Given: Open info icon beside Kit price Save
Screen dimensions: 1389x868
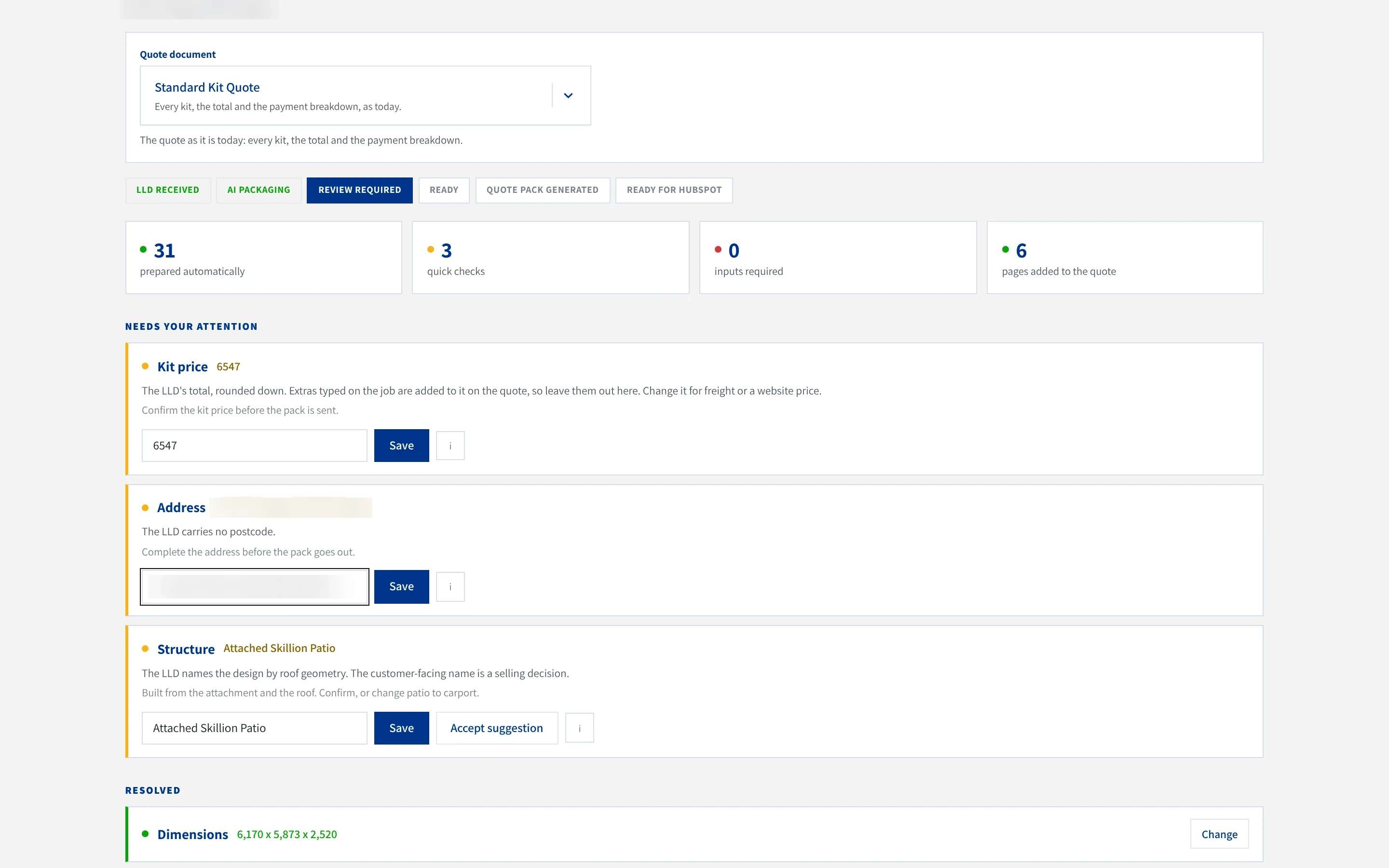Looking at the screenshot, I should tap(450, 446).
